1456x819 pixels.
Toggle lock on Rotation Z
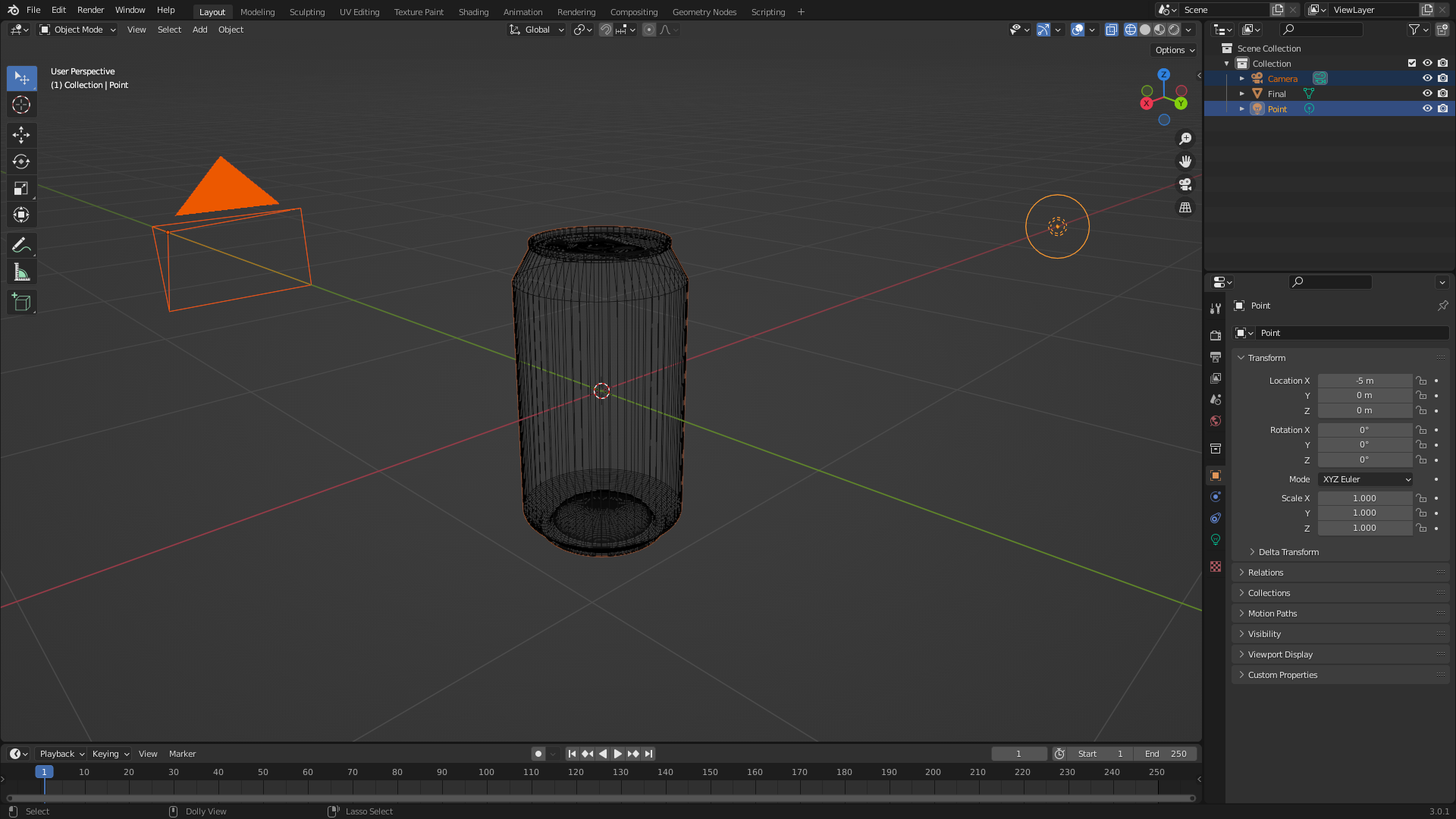point(1422,460)
